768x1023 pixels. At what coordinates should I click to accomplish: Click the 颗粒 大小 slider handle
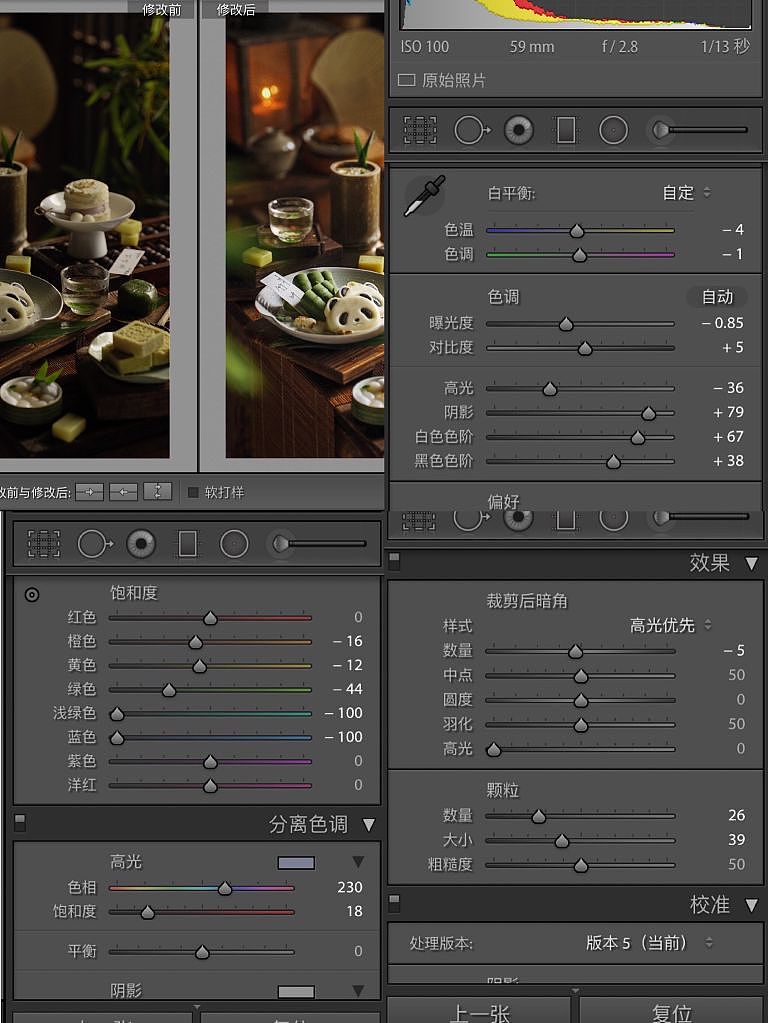(561, 841)
